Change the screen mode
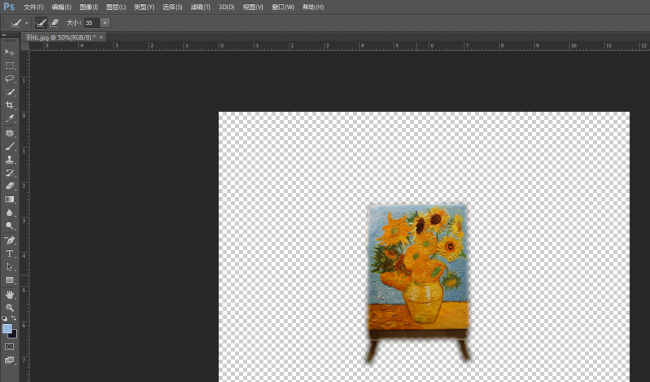The height and width of the screenshot is (382, 650). (x=10, y=360)
